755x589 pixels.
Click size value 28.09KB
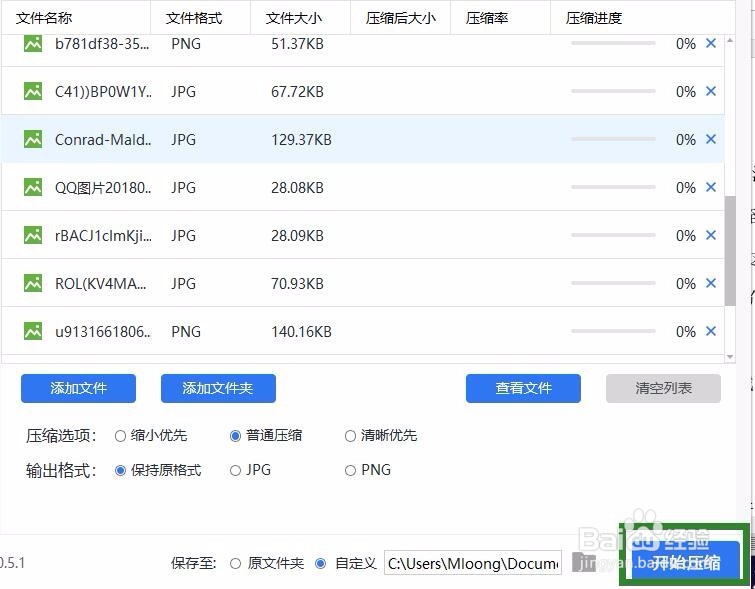point(297,236)
